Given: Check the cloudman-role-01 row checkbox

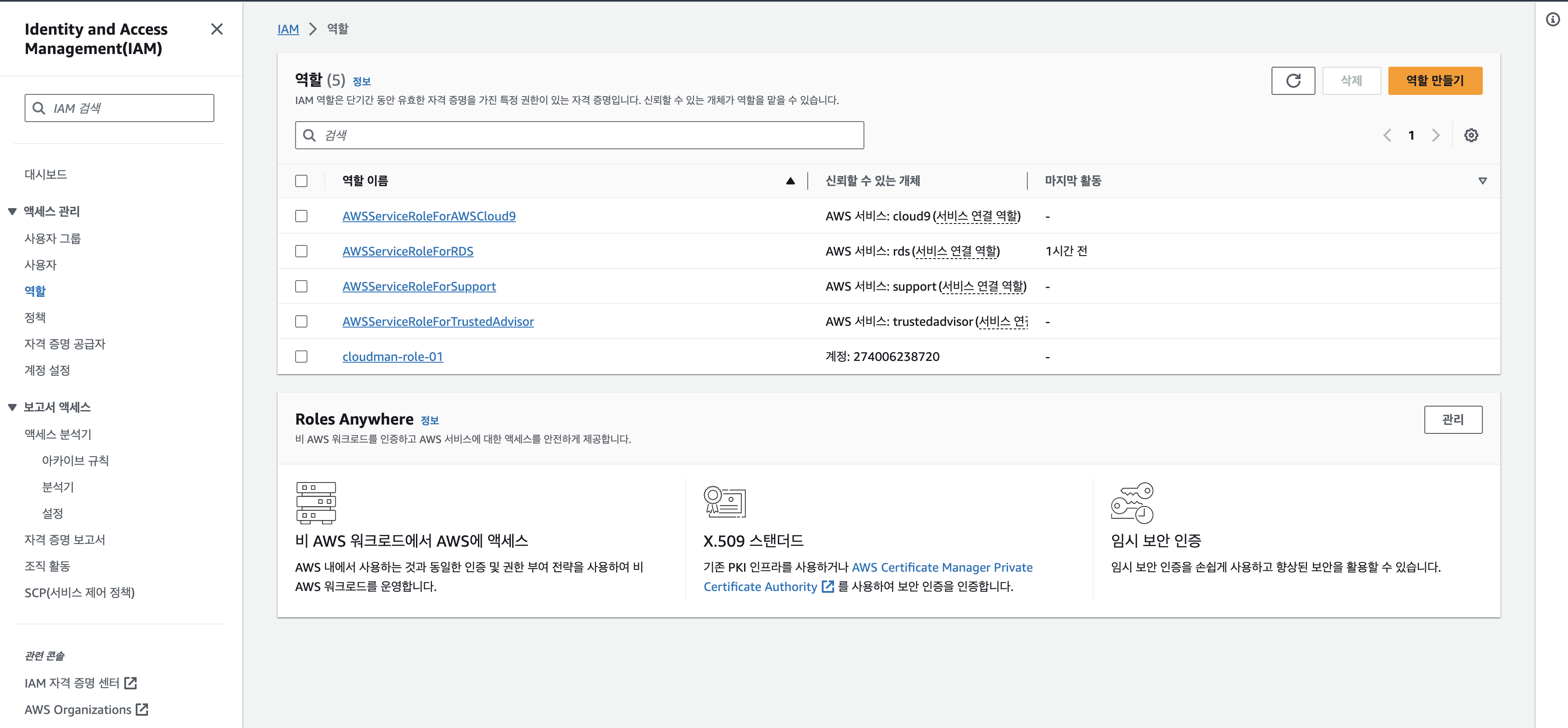Looking at the screenshot, I should click(x=301, y=357).
